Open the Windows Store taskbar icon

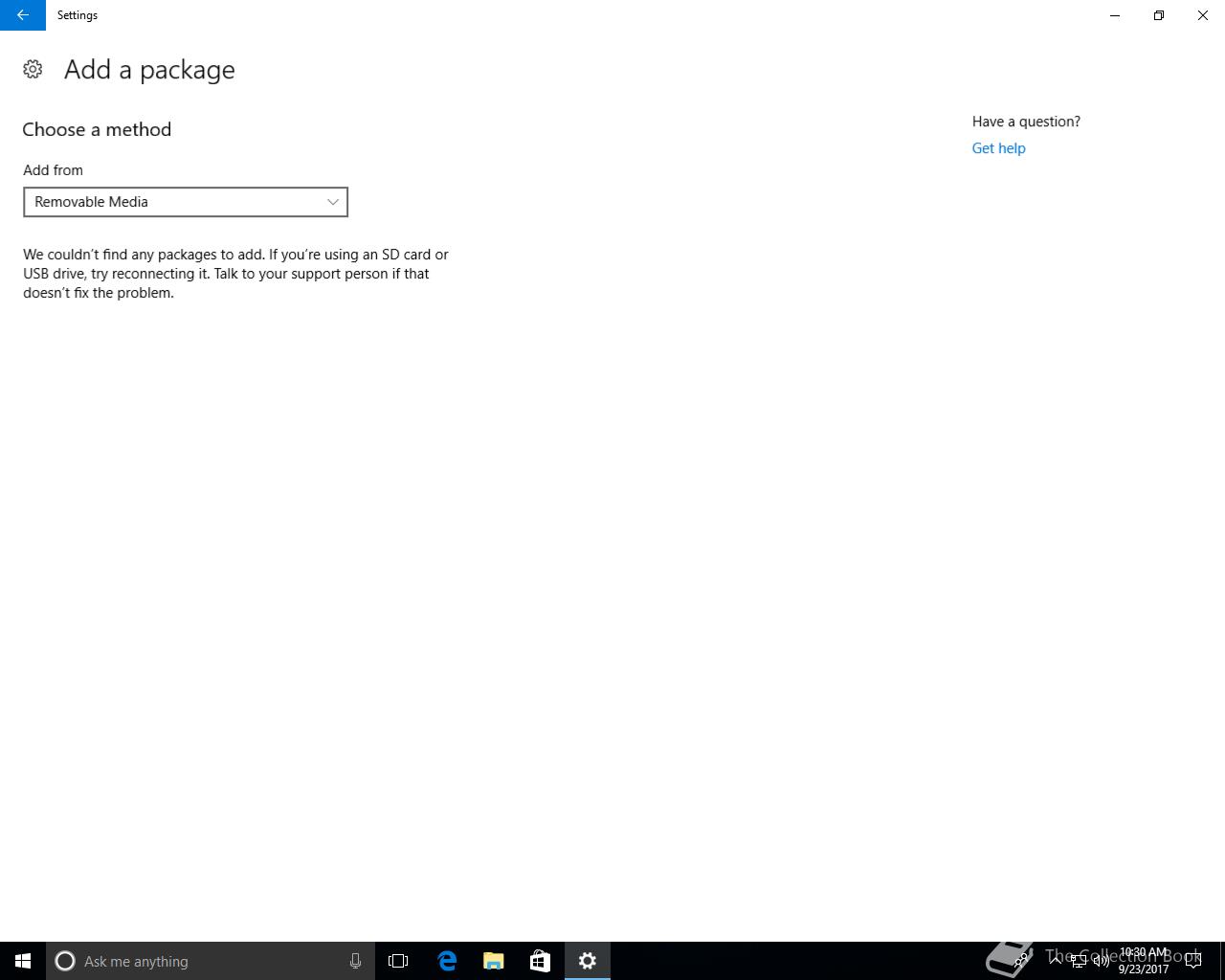[540, 961]
